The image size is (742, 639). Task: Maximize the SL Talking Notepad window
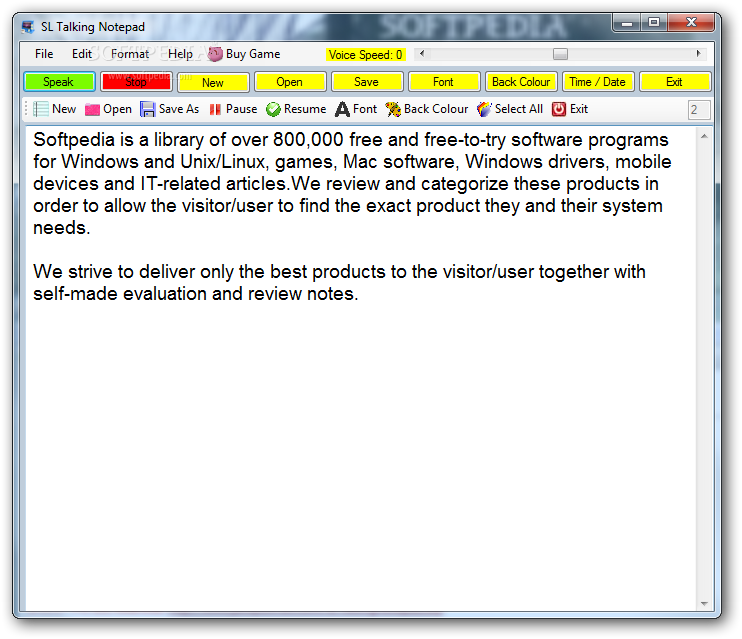(654, 22)
